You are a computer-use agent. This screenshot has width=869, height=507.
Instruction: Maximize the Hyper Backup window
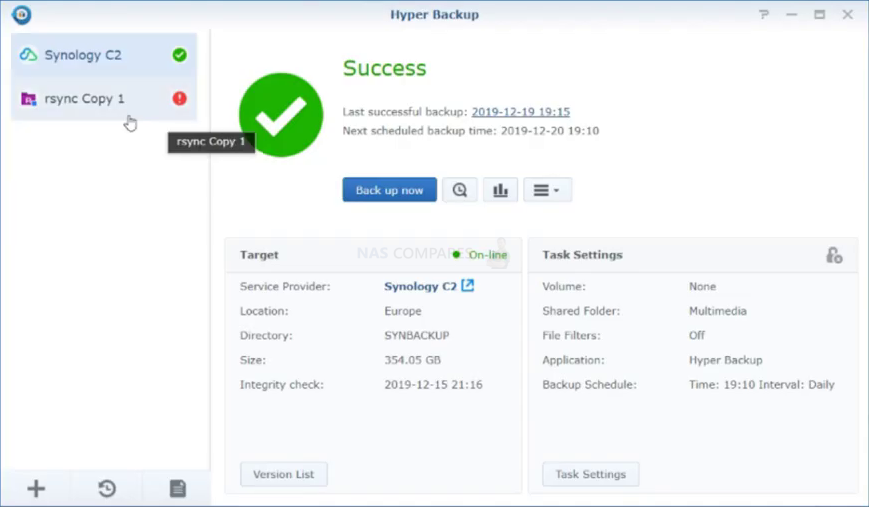(x=820, y=14)
